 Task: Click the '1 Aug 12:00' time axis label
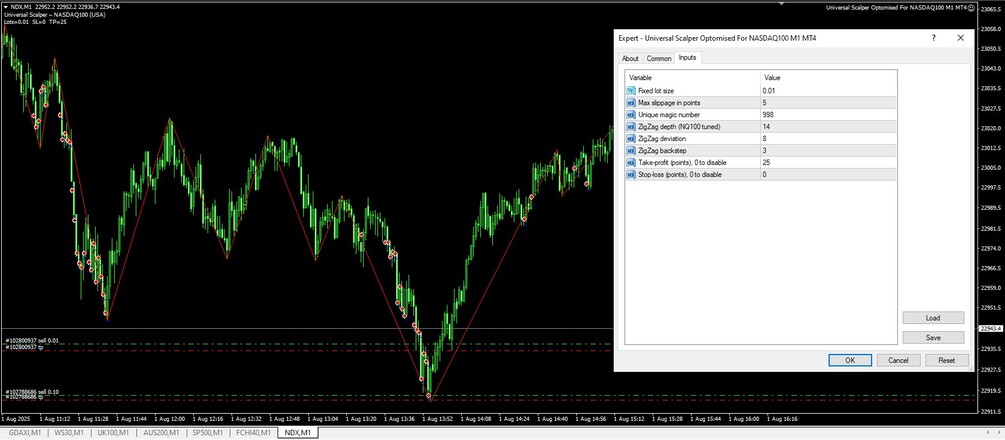point(170,418)
